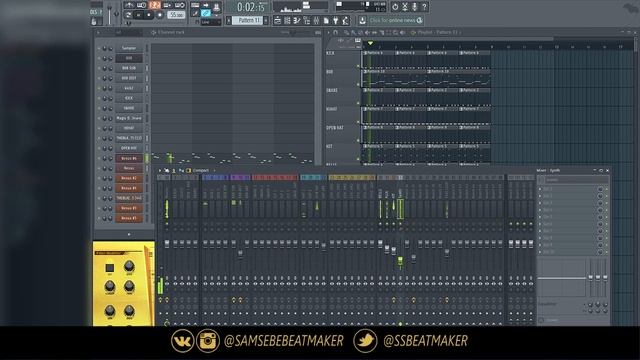Toggle the orange highlighted recording option icon

(155, 5)
